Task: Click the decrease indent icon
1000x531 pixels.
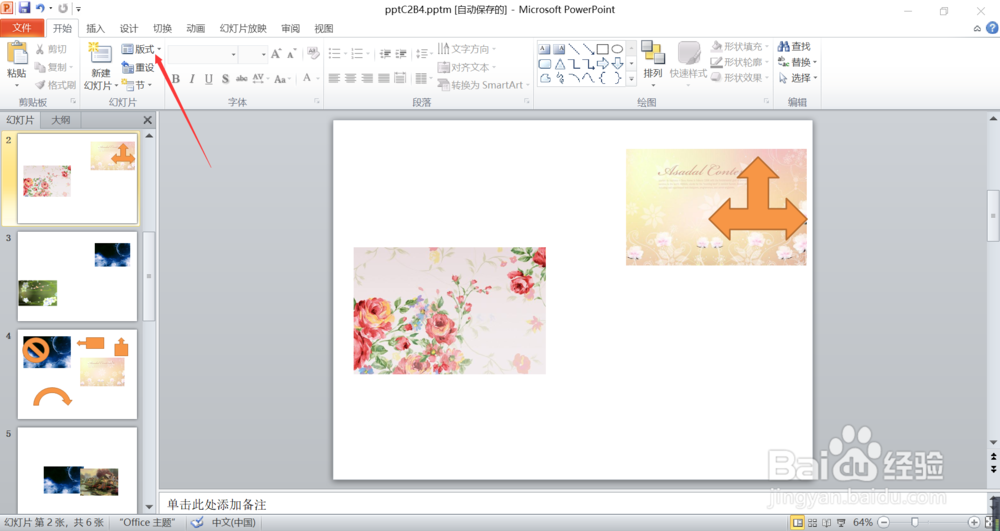Action: (385, 54)
